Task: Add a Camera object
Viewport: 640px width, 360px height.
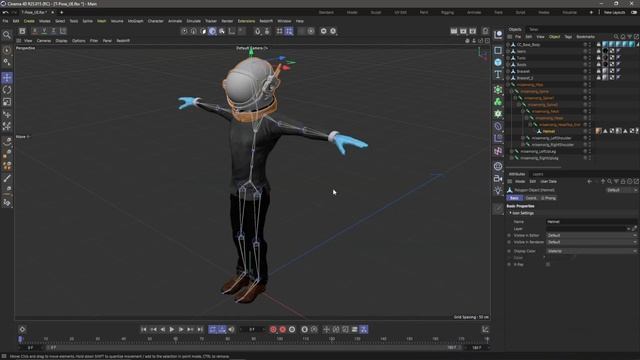Action: tap(498, 178)
